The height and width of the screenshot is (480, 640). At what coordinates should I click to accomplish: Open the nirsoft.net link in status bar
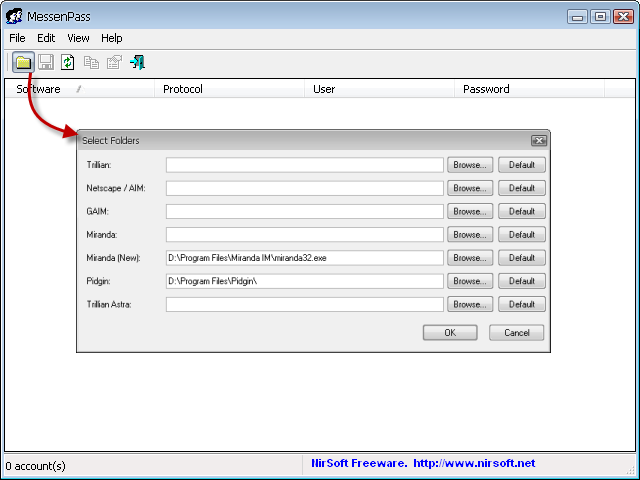point(474,463)
